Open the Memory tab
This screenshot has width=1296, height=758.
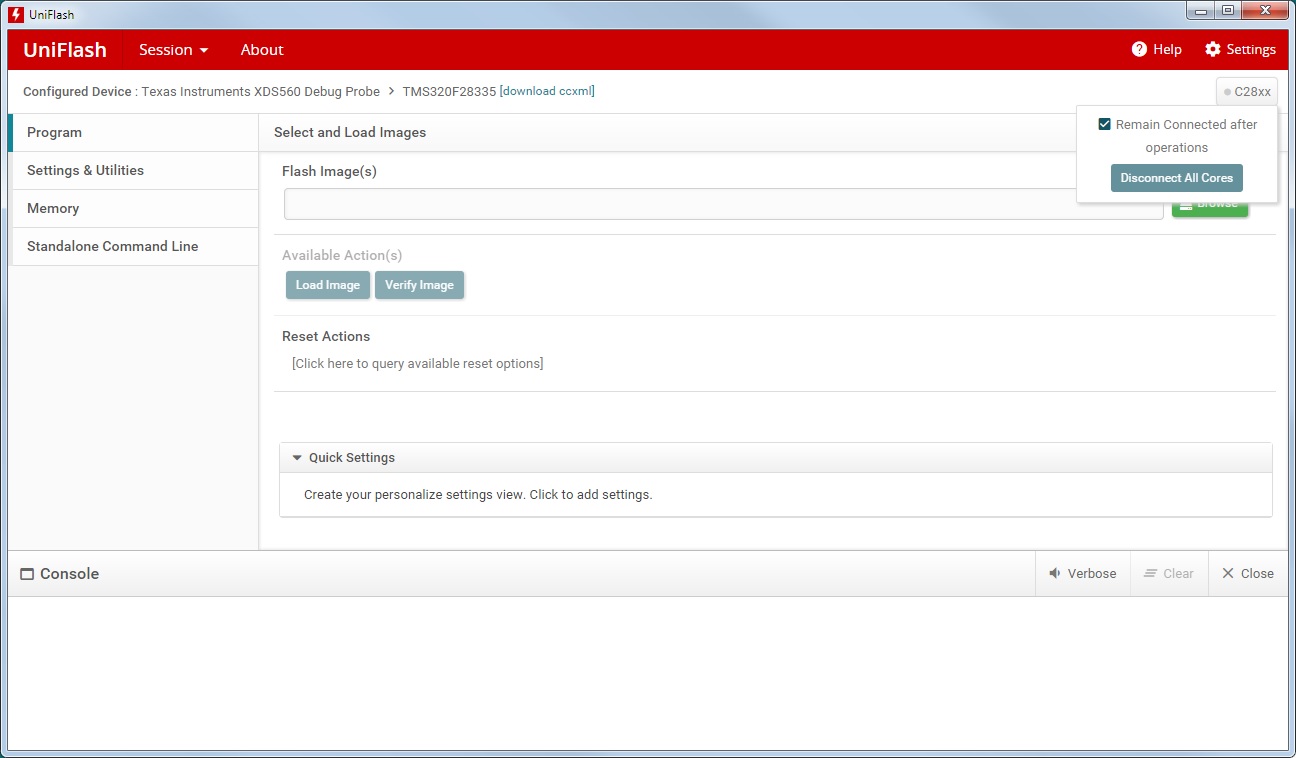pyautogui.click(x=133, y=209)
